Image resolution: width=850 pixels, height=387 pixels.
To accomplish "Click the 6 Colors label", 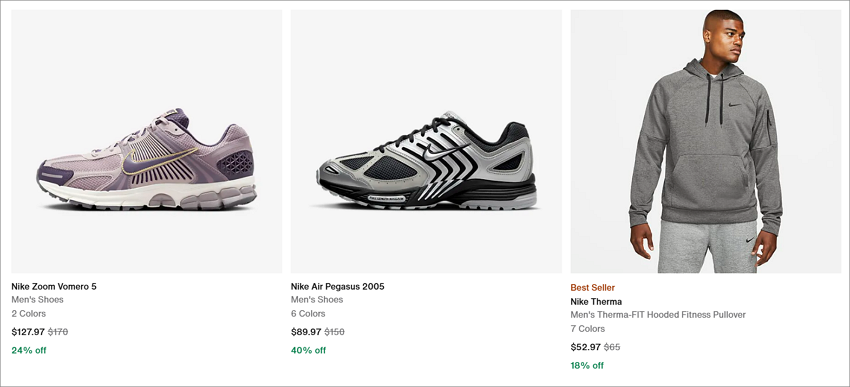I will pyautogui.click(x=308, y=313).
